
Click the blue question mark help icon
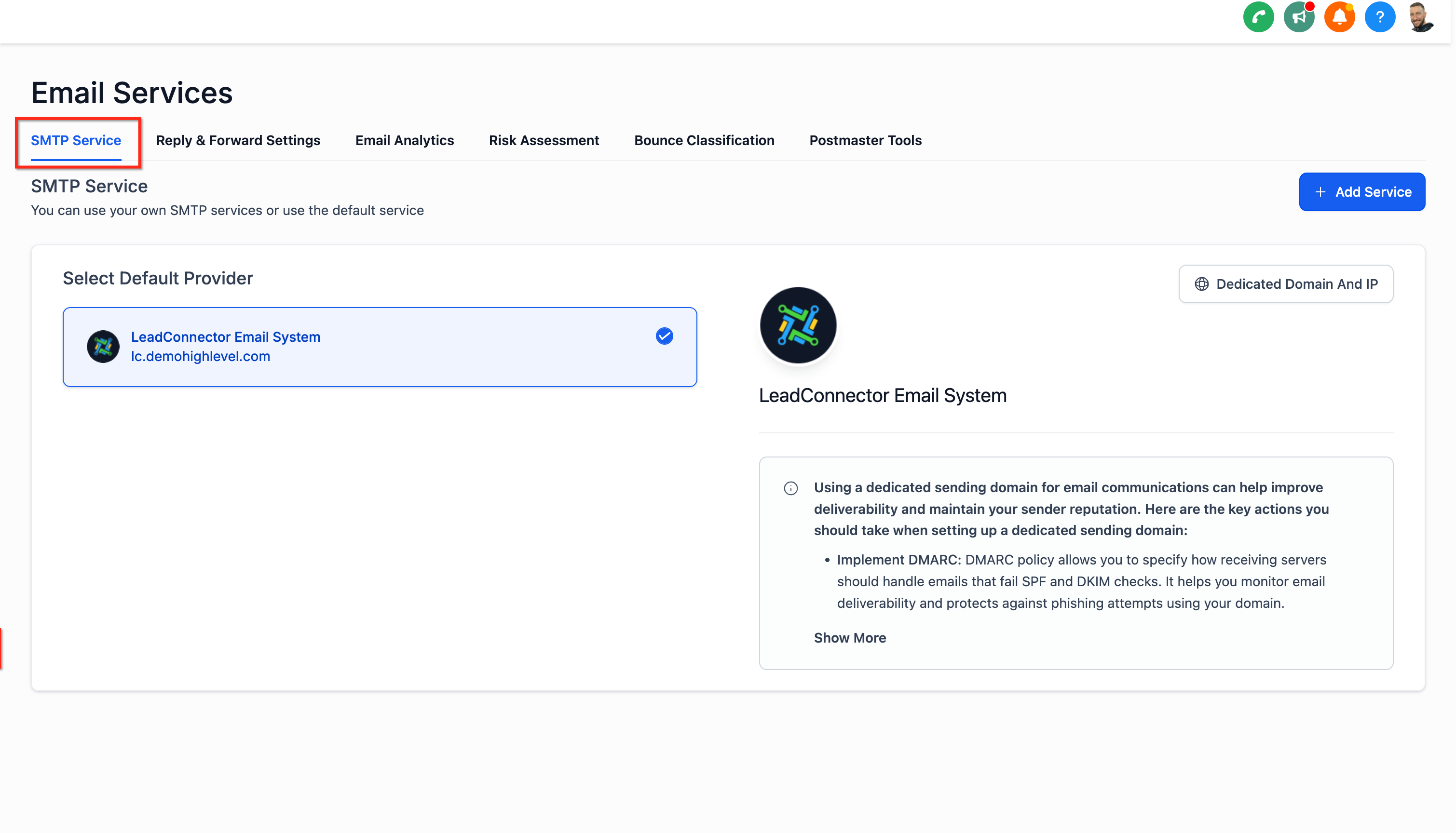(1380, 17)
